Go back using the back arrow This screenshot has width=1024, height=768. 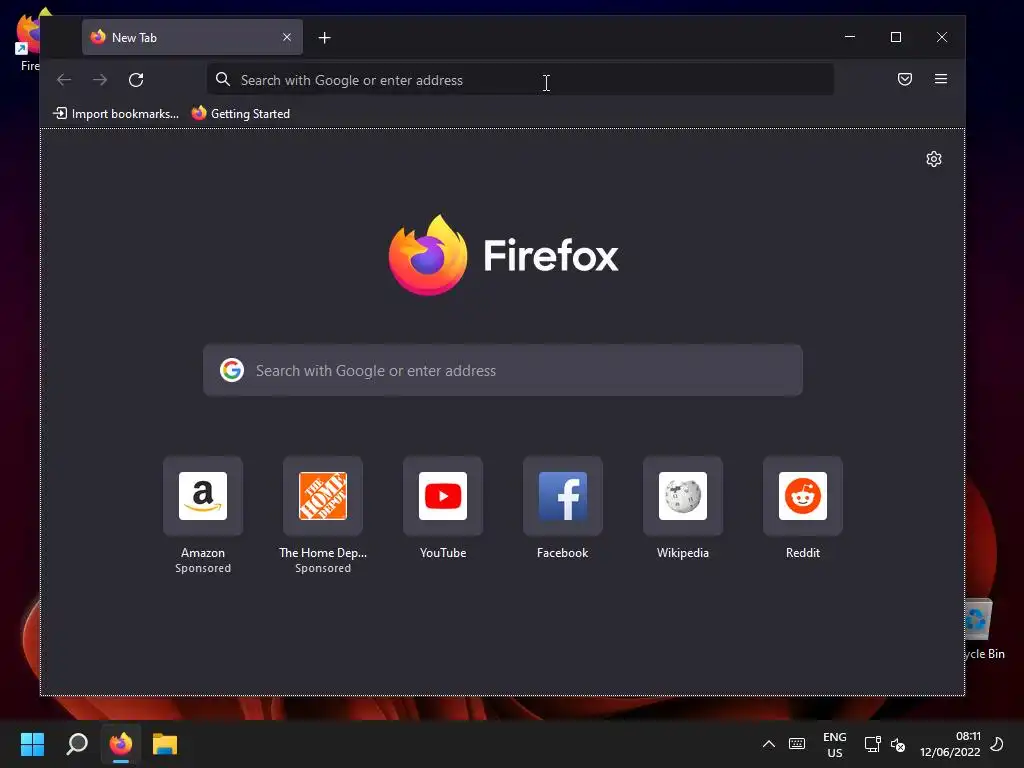[x=64, y=80]
